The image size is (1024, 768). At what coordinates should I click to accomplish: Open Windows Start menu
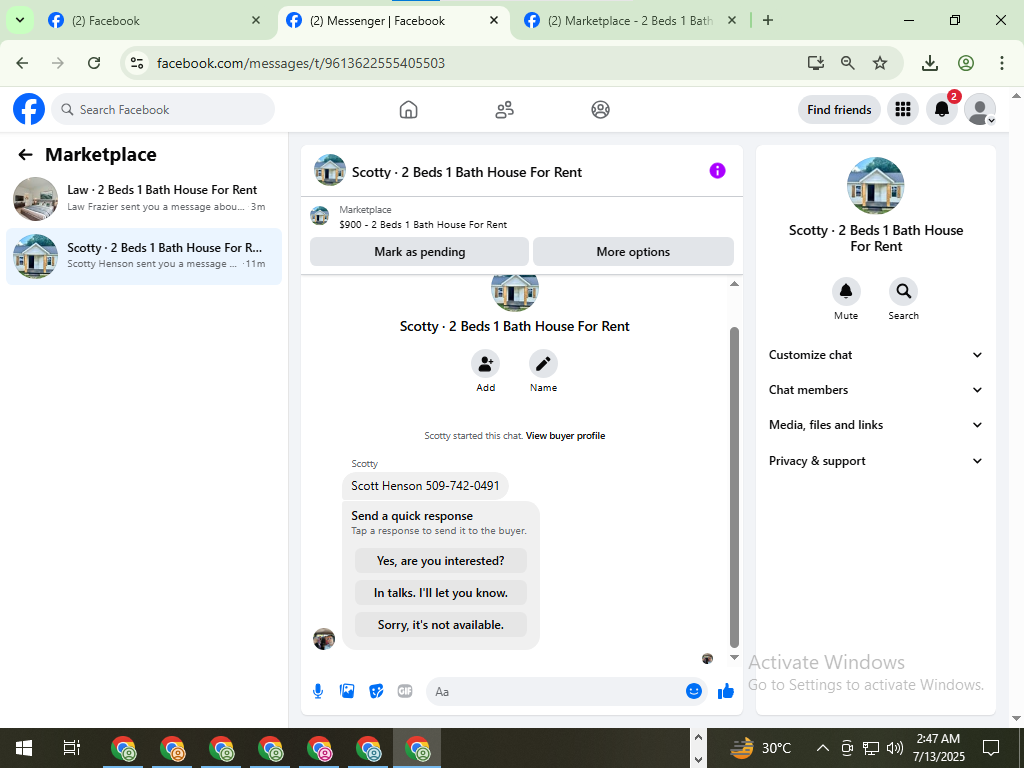click(24, 748)
